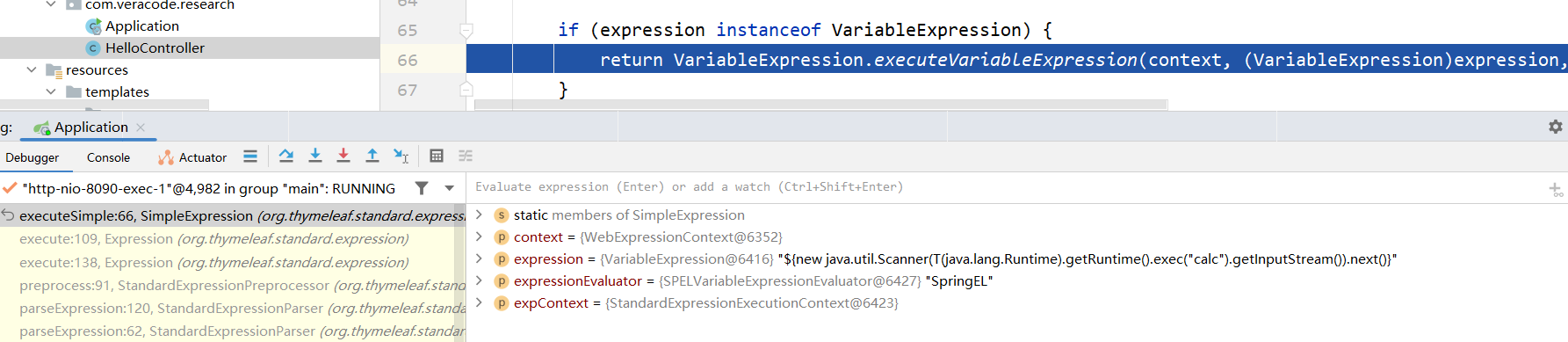Switch to the Console tab
This screenshot has width=1568, height=342.
coord(108,157)
